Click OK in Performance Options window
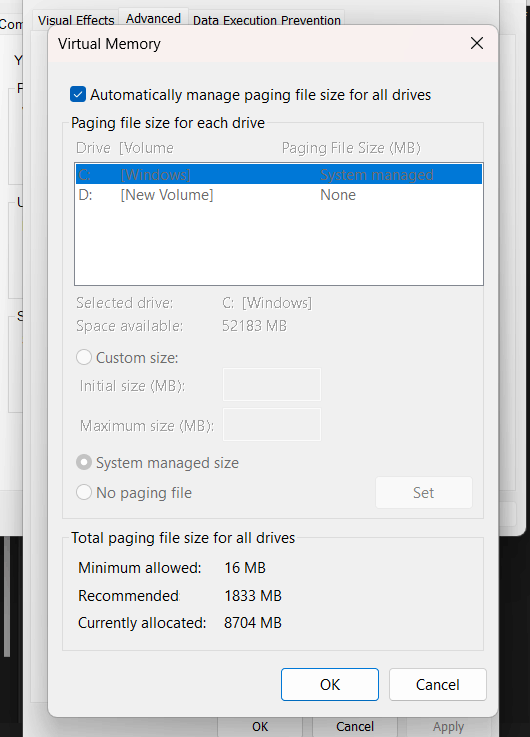Screen dimensions: 530x737 point(260,727)
